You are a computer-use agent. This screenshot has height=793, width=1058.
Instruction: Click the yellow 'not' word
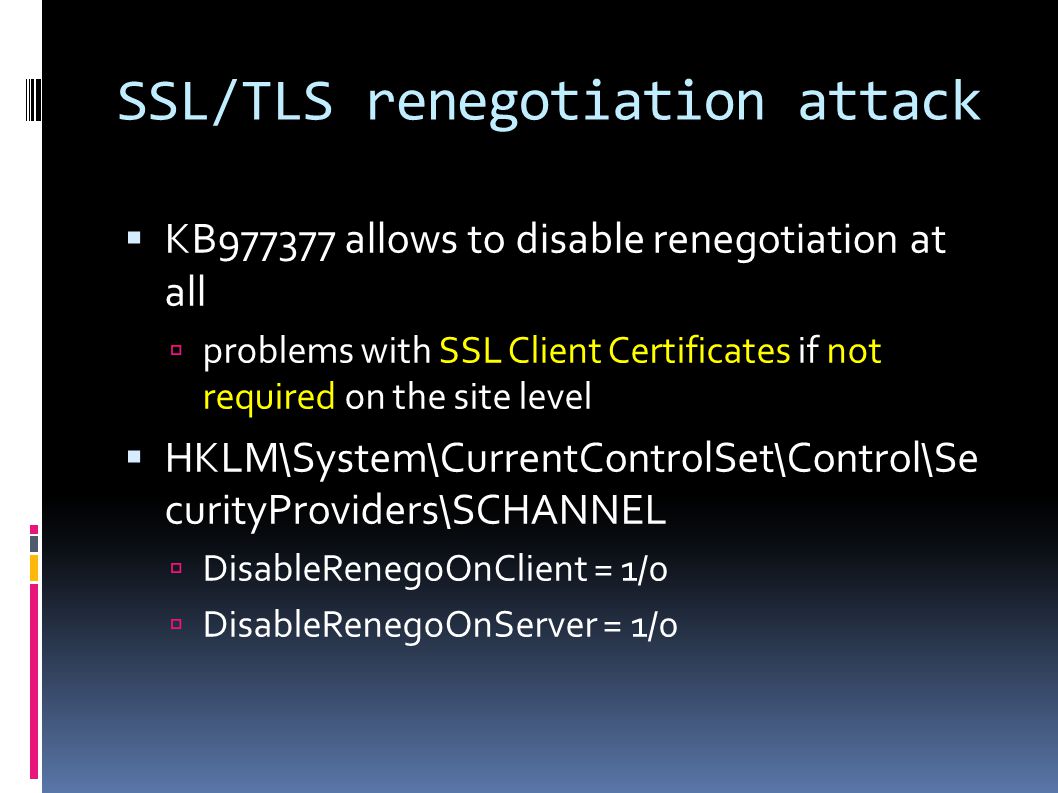[854, 351]
